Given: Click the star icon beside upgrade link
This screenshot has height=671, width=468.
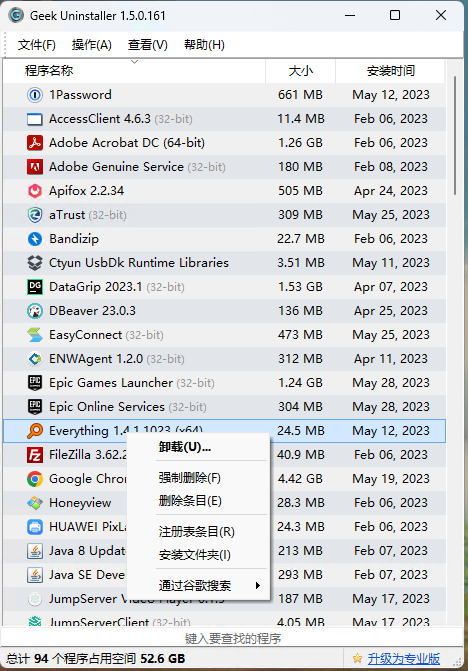Looking at the screenshot, I should click(x=357, y=658).
